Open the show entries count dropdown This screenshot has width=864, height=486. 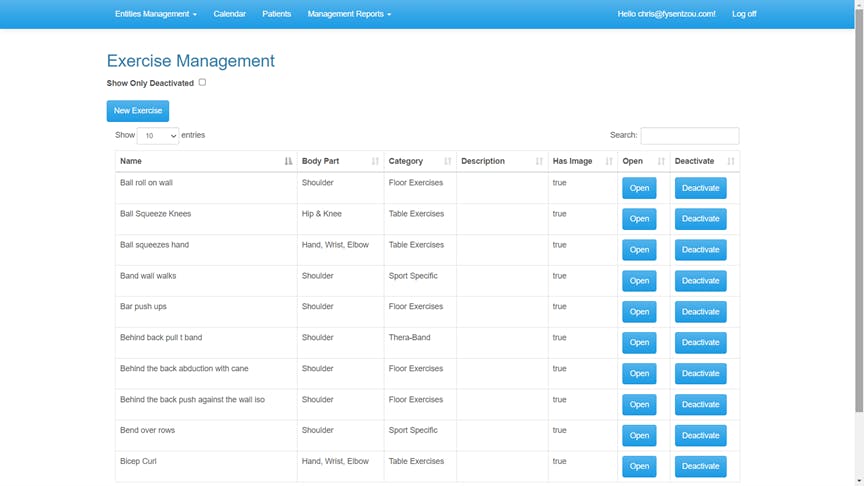(158, 136)
